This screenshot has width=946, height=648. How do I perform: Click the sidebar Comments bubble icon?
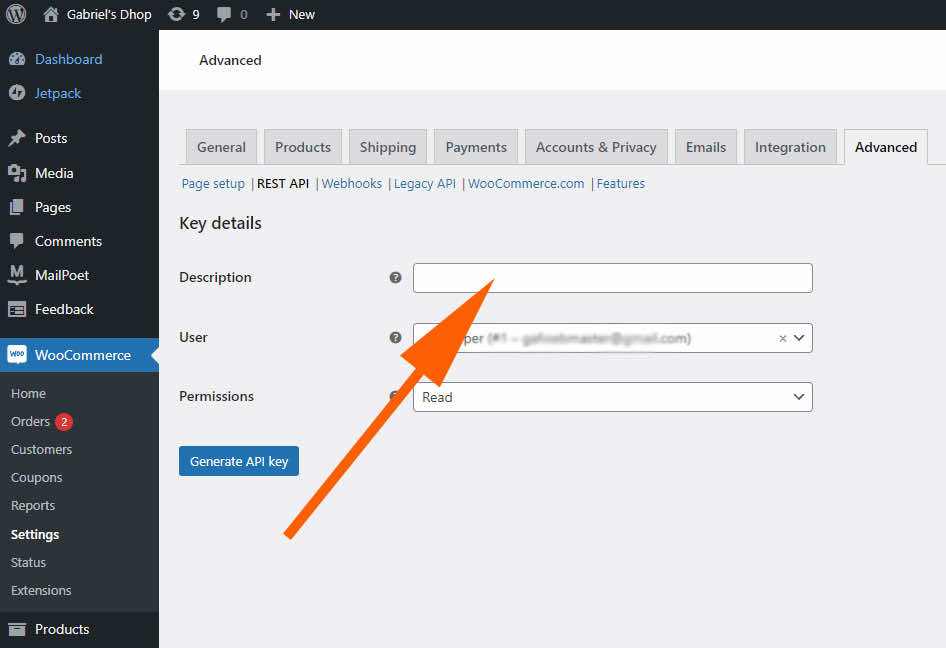click(17, 241)
